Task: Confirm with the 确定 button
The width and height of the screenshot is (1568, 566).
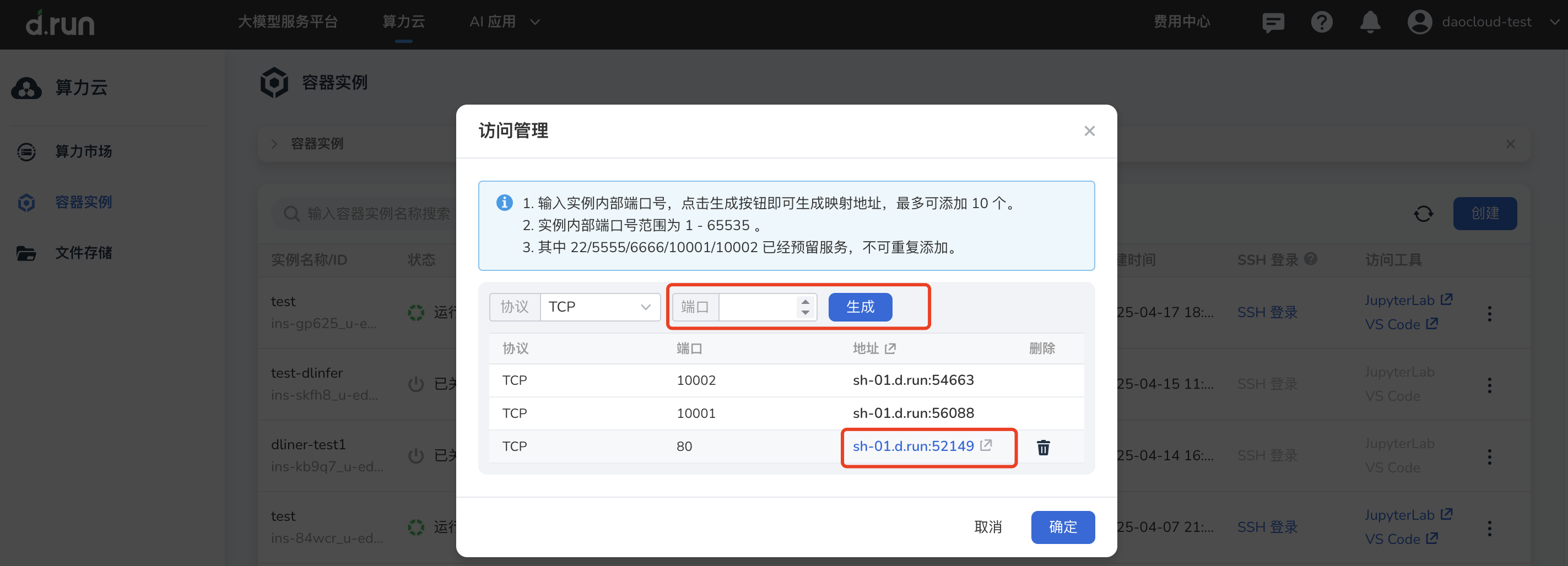Action: 1062,526
